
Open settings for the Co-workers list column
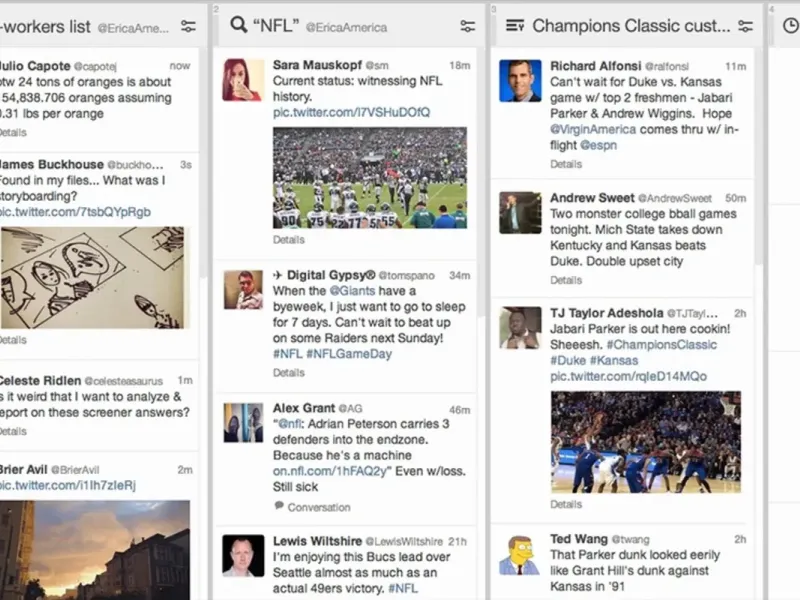click(x=187, y=26)
